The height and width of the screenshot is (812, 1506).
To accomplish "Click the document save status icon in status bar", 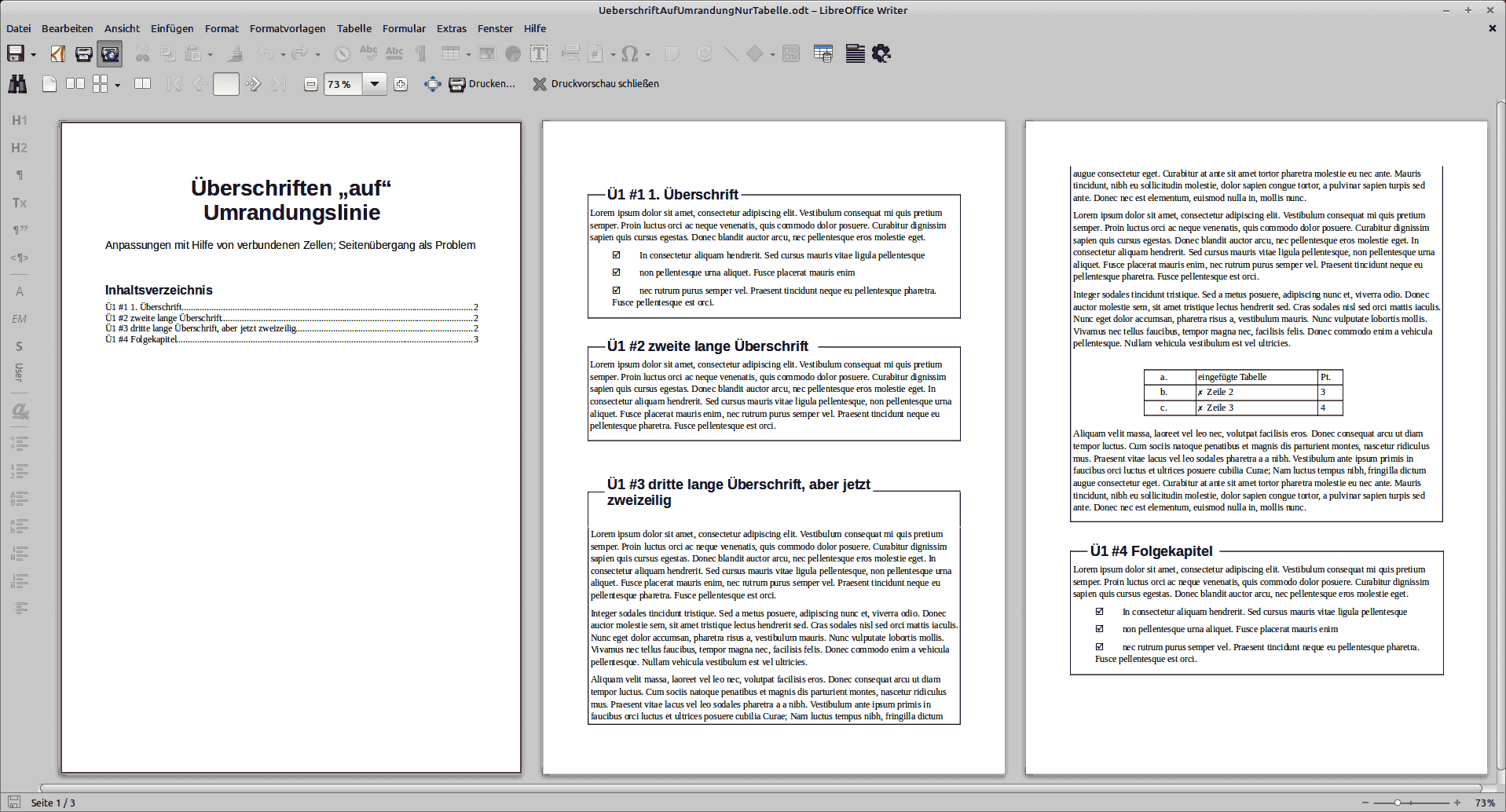I will pos(14,803).
